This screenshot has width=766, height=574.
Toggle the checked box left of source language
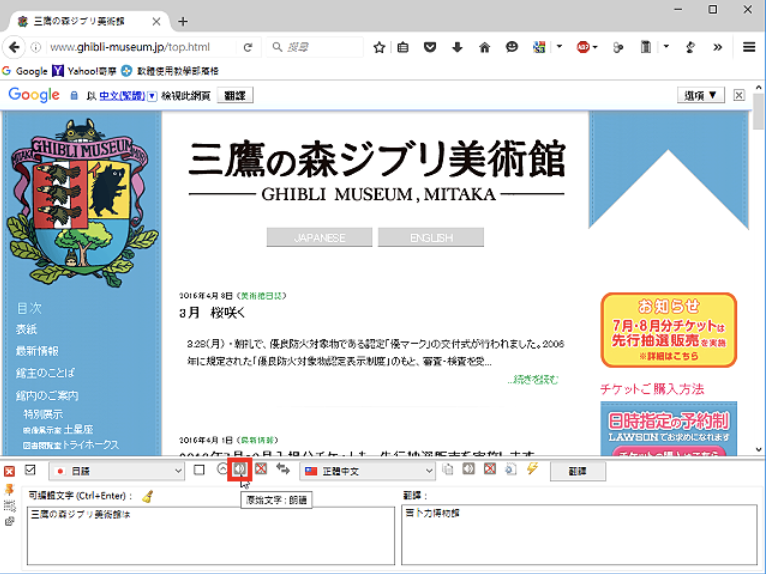30,470
